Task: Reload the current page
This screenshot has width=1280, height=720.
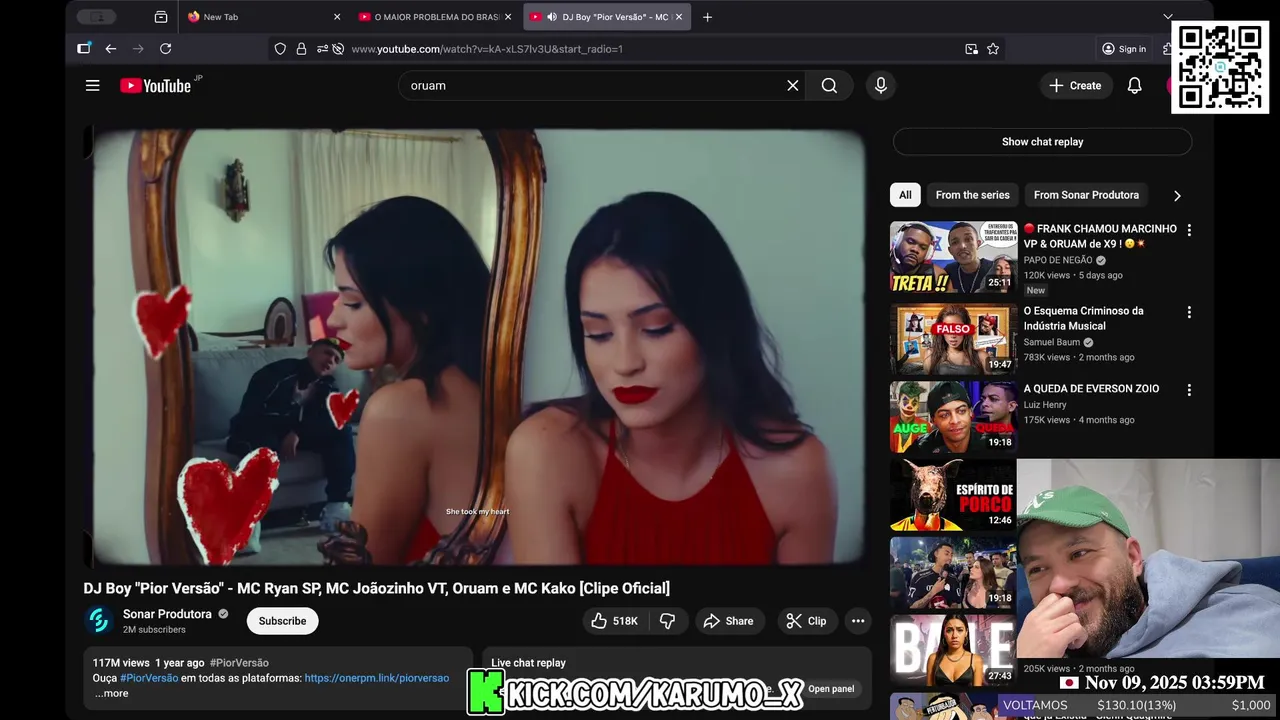Action: (166, 49)
